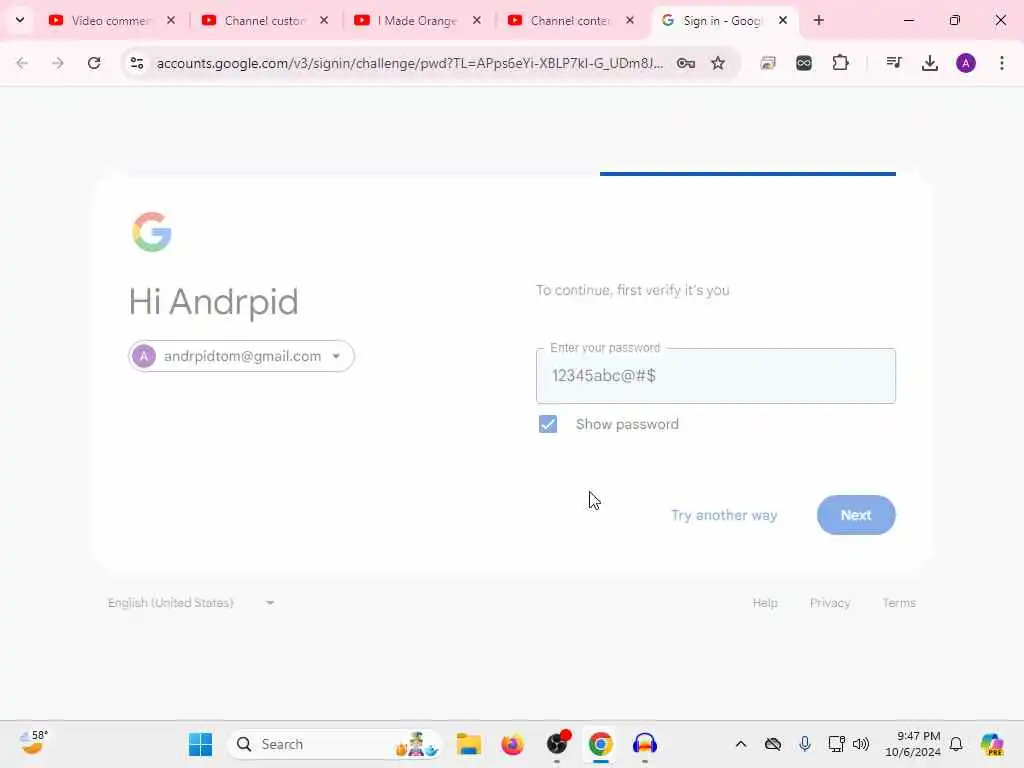The width and height of the screenshot is (1024, 768).
Task: Open the Help link
Action: [x=765, y=602]
